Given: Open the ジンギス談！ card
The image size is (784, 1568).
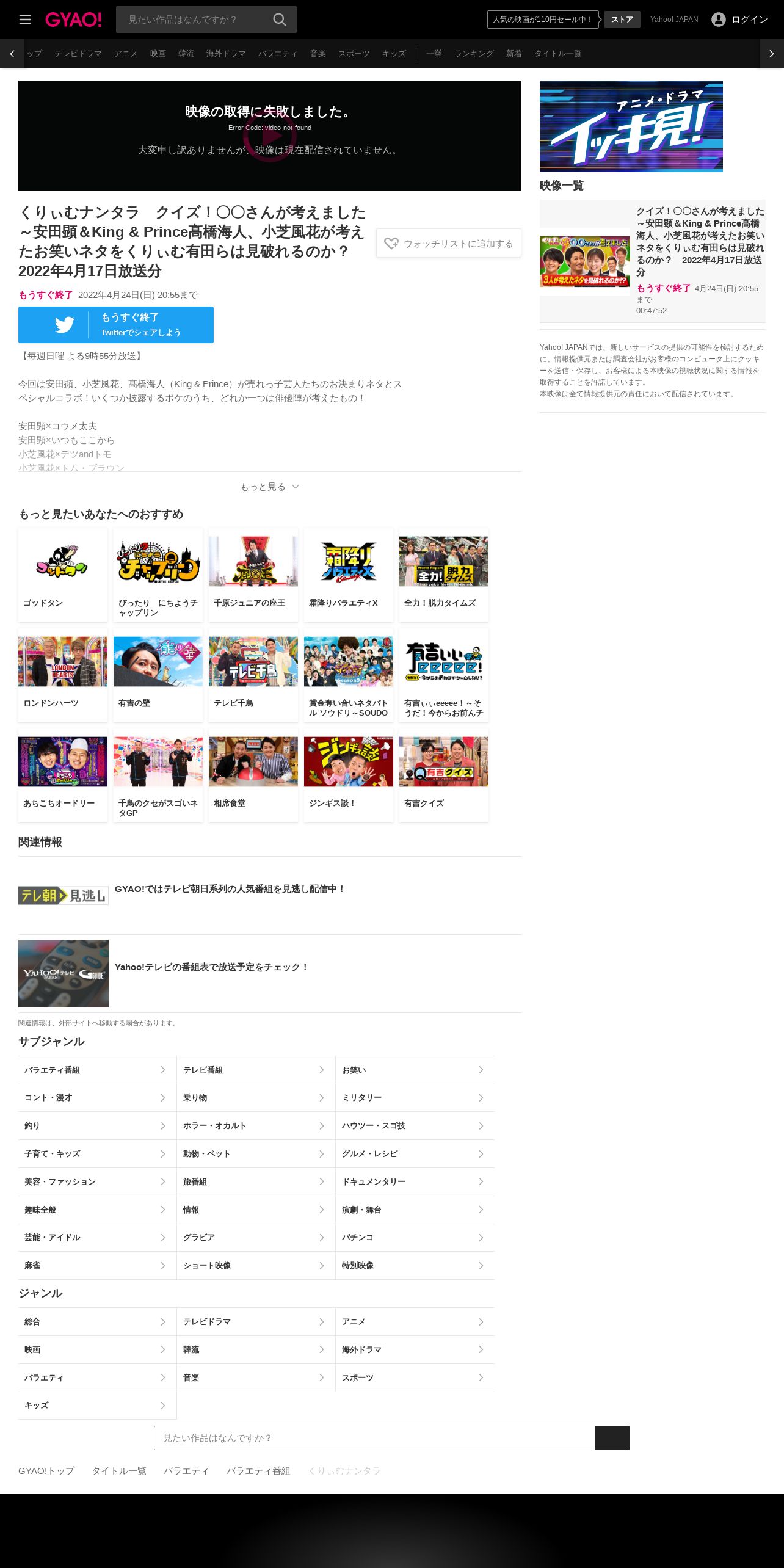Looking at the screenshot, I should coord(349,775).
